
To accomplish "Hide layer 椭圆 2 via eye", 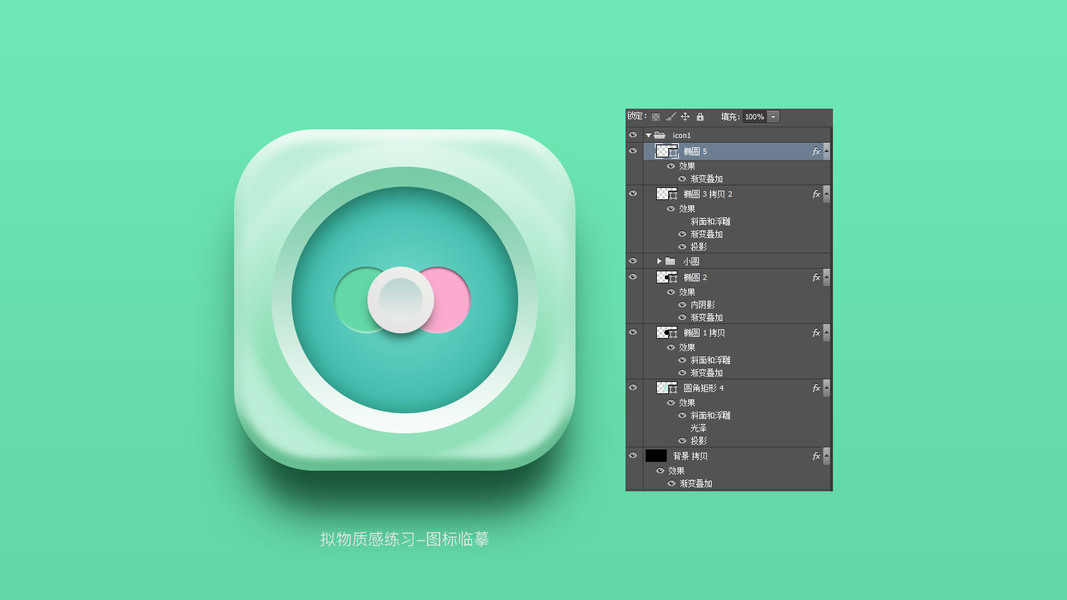I will [633, 277].
